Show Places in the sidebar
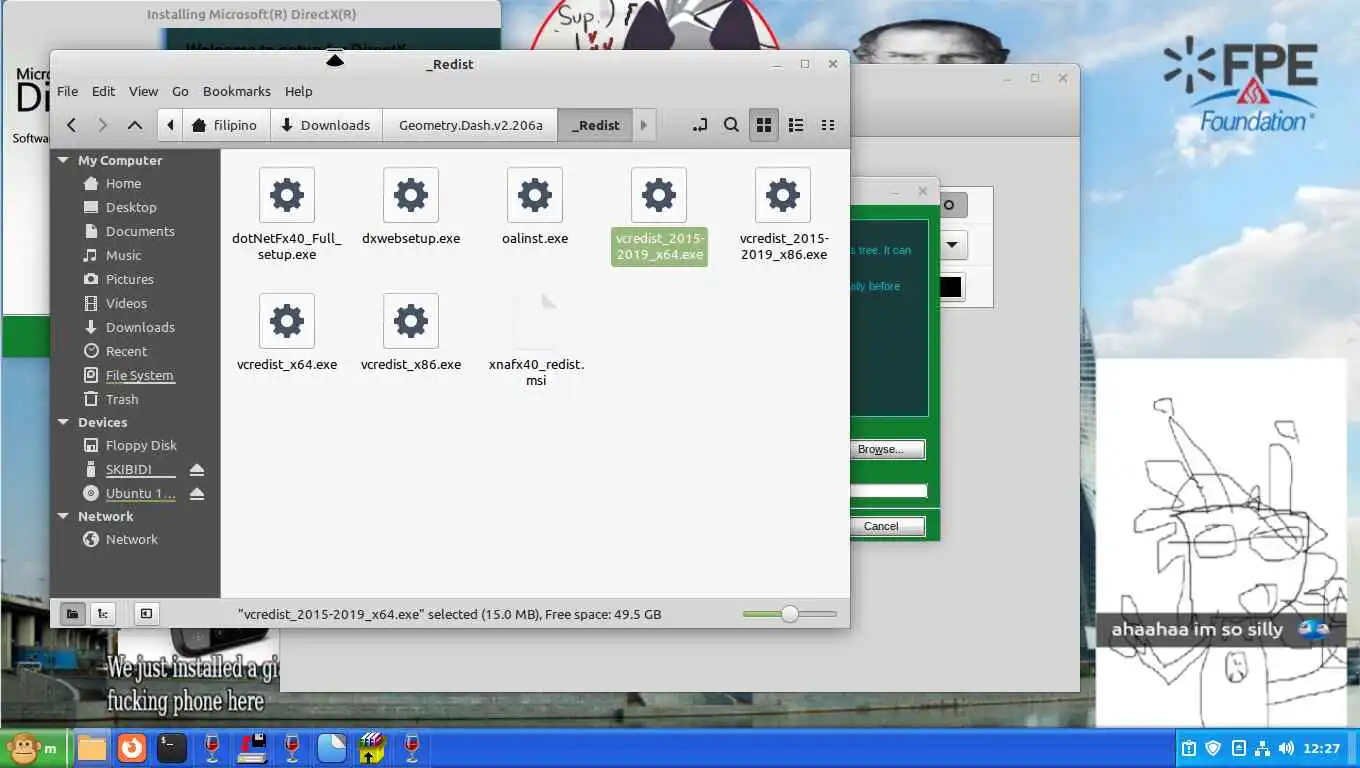Screen dimensions: 1360x768 pyautogui.click(x=72, y=614)
